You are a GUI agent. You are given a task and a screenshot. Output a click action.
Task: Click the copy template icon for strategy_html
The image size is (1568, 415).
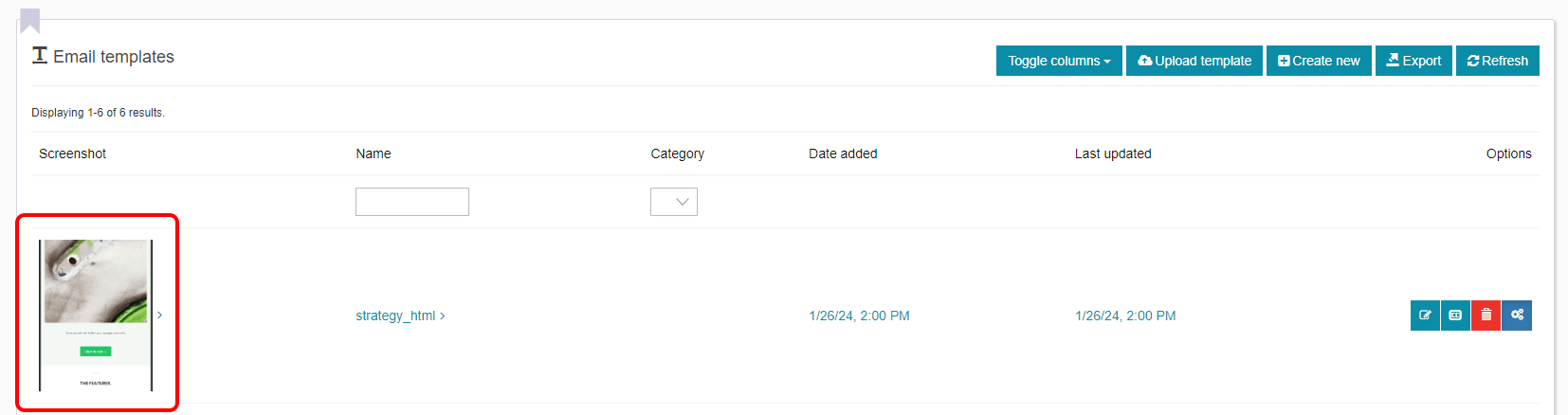(1455, 316)
